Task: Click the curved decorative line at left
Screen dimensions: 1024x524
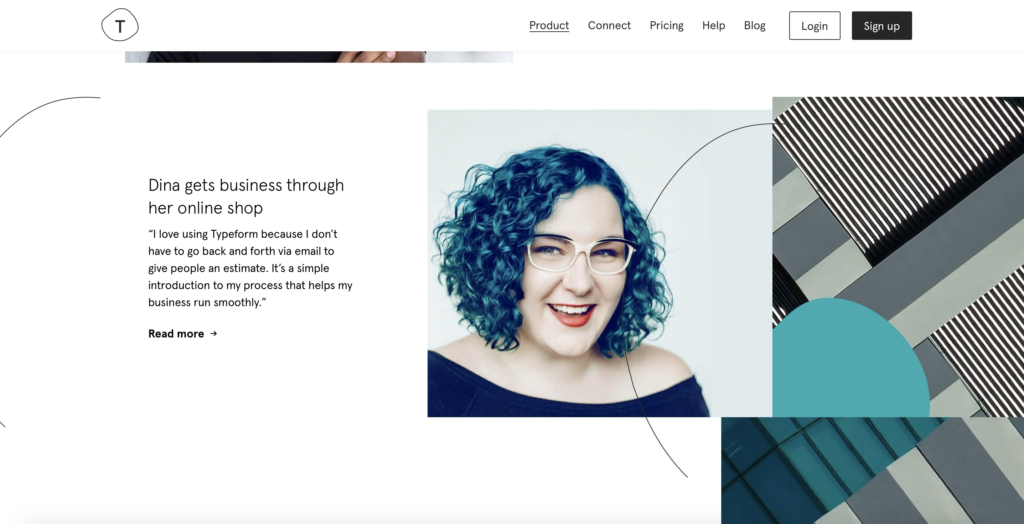Action: pyautogui.click(x=46, y=114)
